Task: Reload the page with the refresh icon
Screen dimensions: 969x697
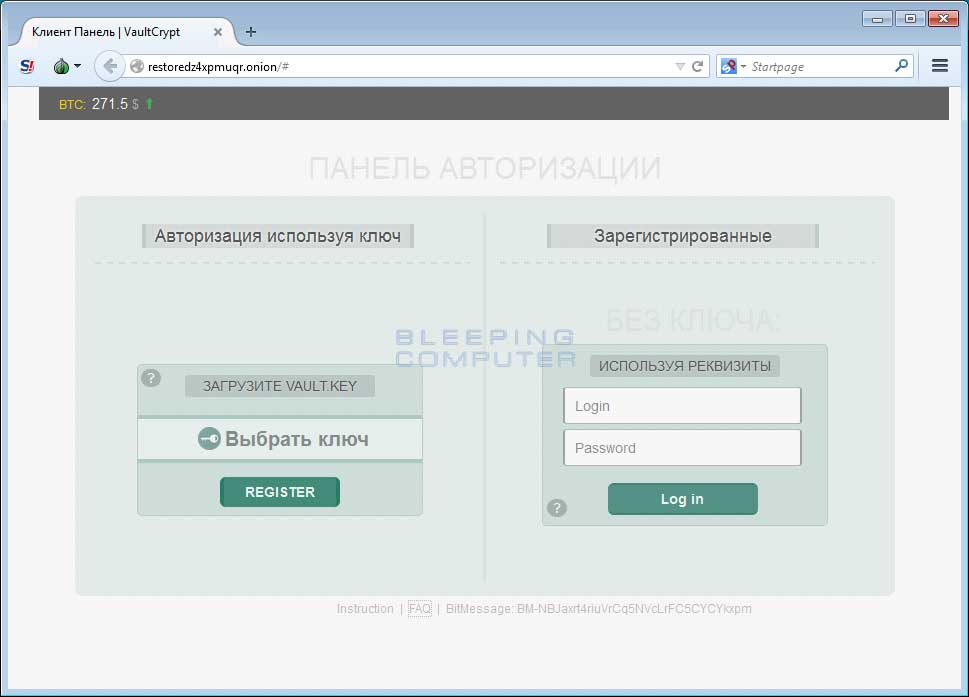Action: [x=698, y=67]
